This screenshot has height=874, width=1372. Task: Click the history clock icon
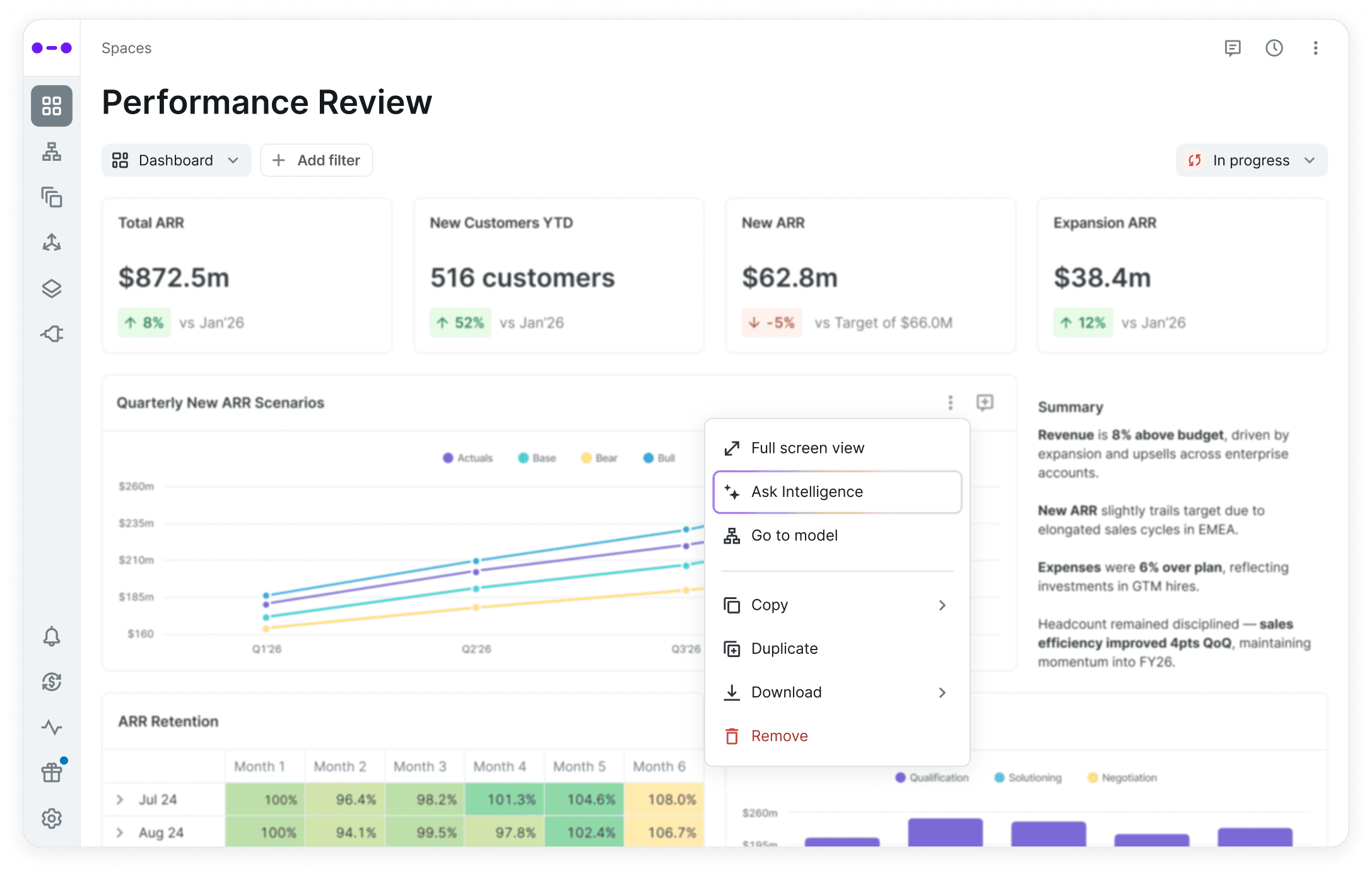pos(1274,48)
